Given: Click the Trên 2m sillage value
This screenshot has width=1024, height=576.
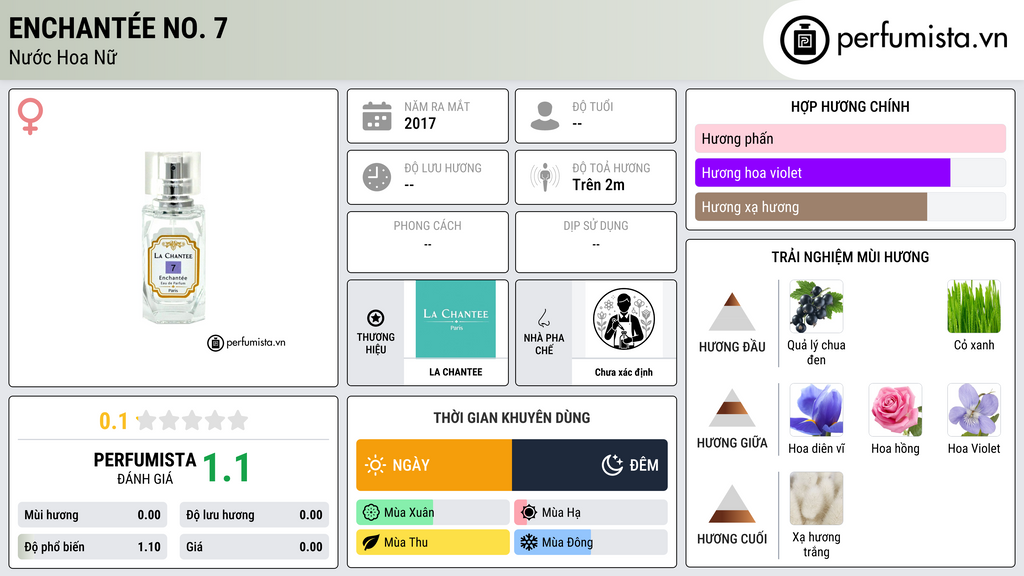Looking at the screenshot, I should click(599, 185).
